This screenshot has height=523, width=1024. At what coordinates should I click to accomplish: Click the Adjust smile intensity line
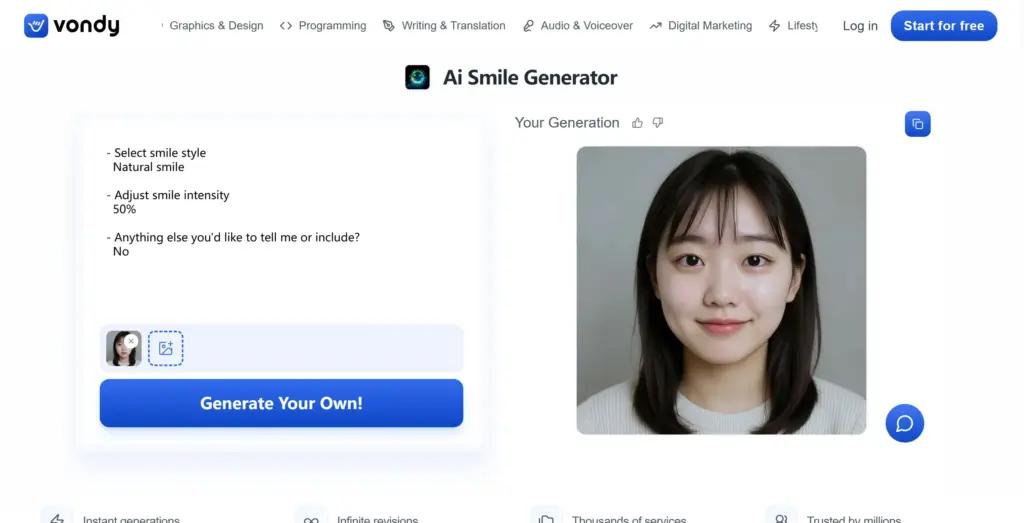tap(168, 195)
